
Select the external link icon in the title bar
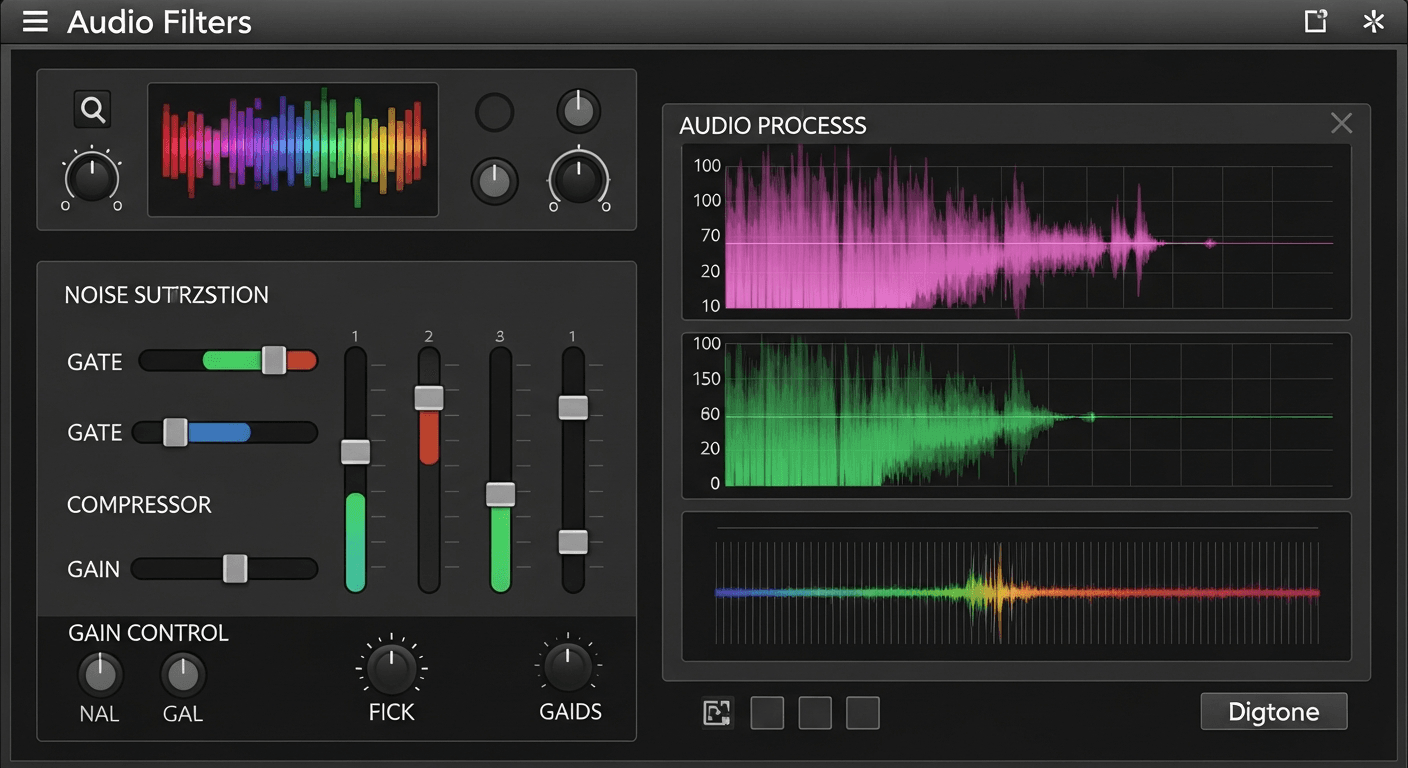point(1315,20)
